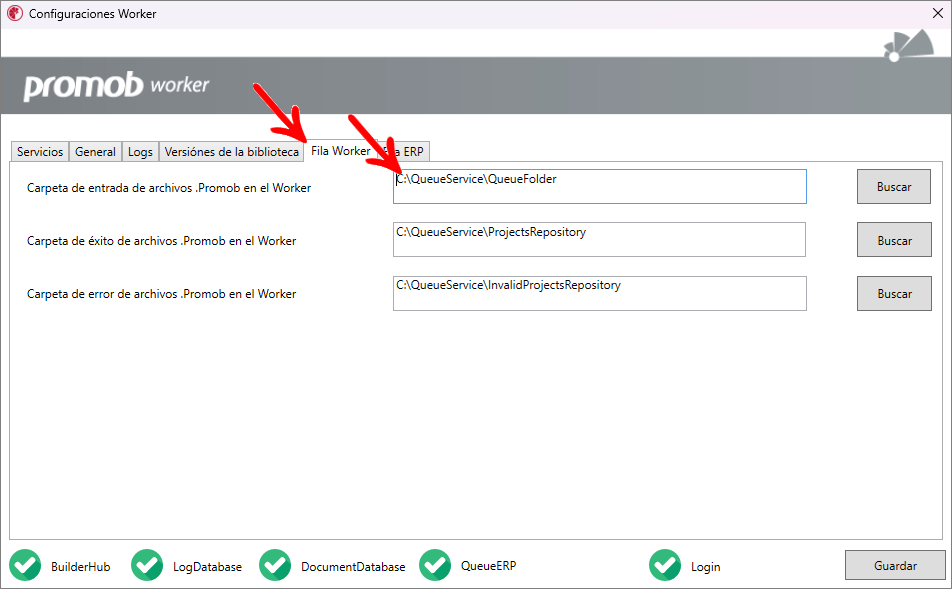The image size is (952, 589).
Task: Browse for the error folder with Buscar
Action: 894,294
